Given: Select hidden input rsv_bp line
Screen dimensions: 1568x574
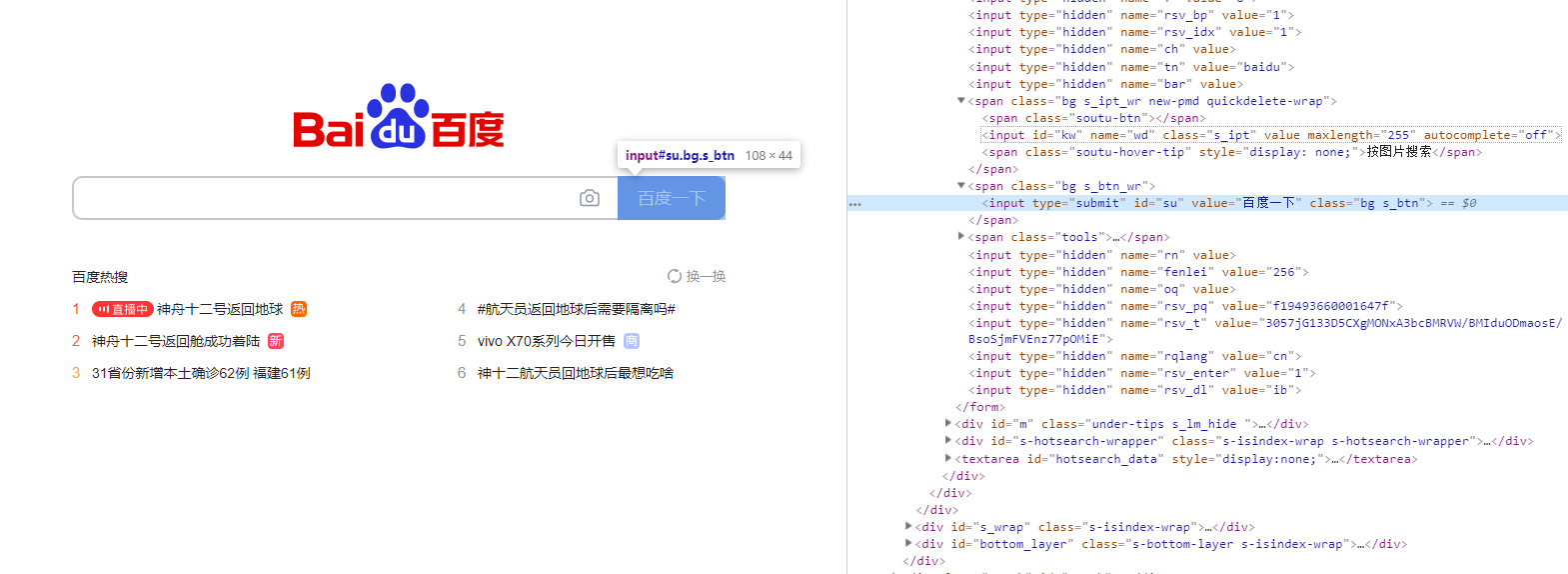Looking at the screenshot, I should point(1131,15).
